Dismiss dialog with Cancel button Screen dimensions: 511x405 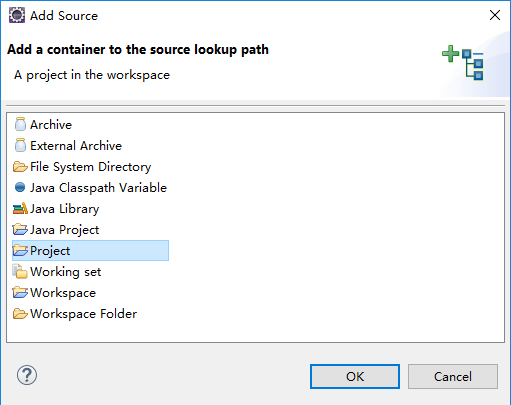(x=453, y=376)
